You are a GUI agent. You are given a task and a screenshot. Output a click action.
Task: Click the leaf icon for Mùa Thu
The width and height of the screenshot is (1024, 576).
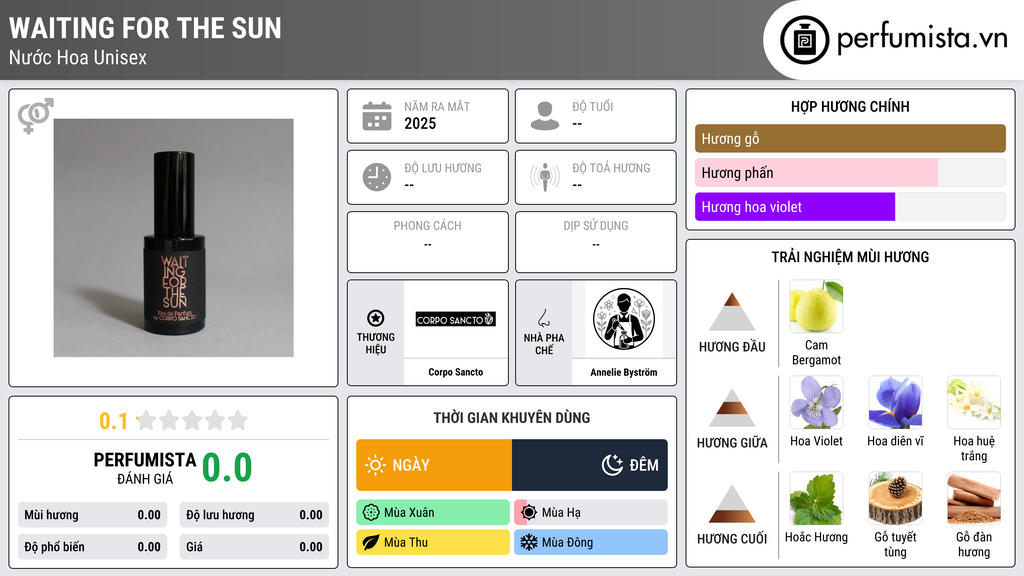click(x=371, y=542)
